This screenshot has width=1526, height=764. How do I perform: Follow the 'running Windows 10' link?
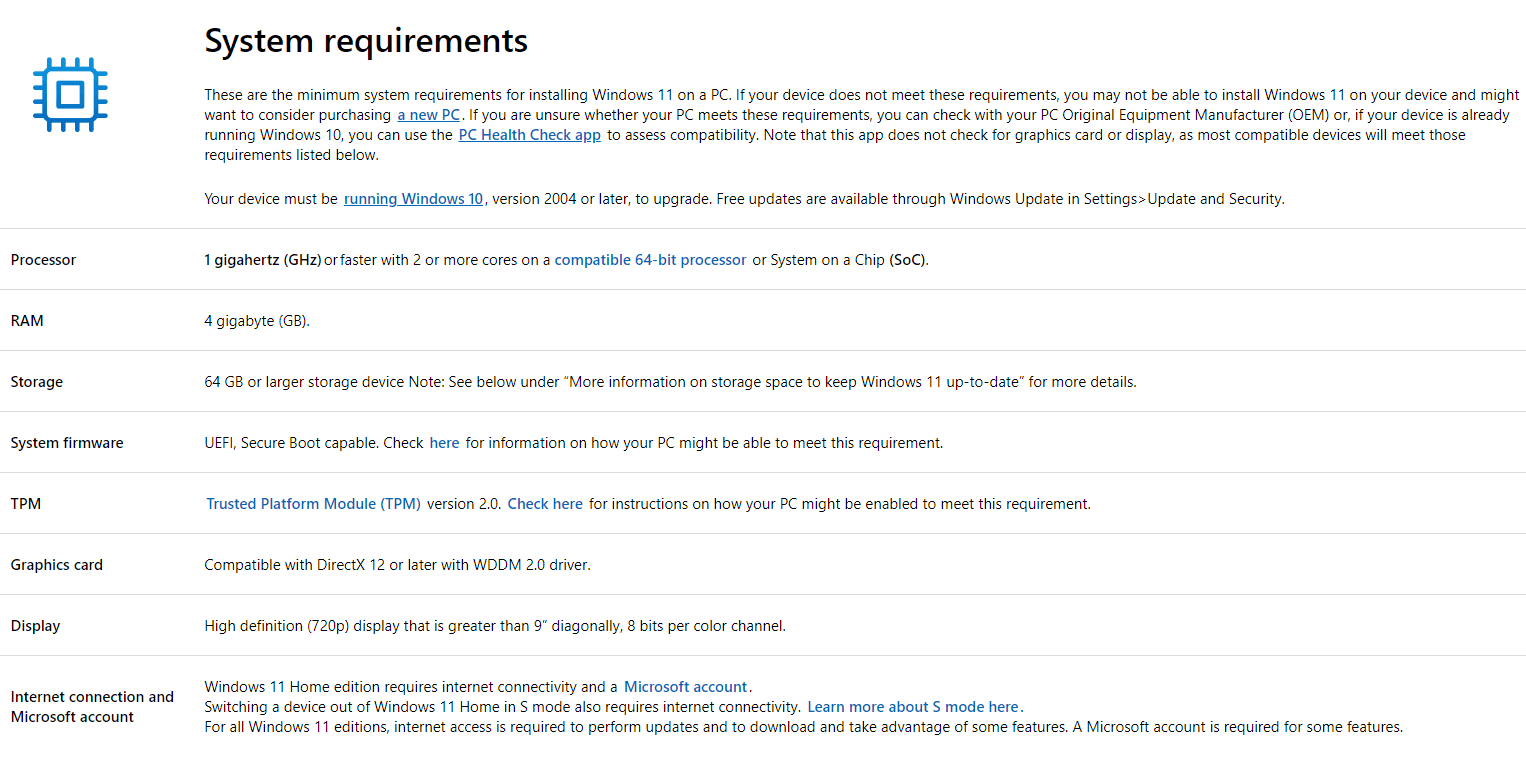(x=413, y=199)
